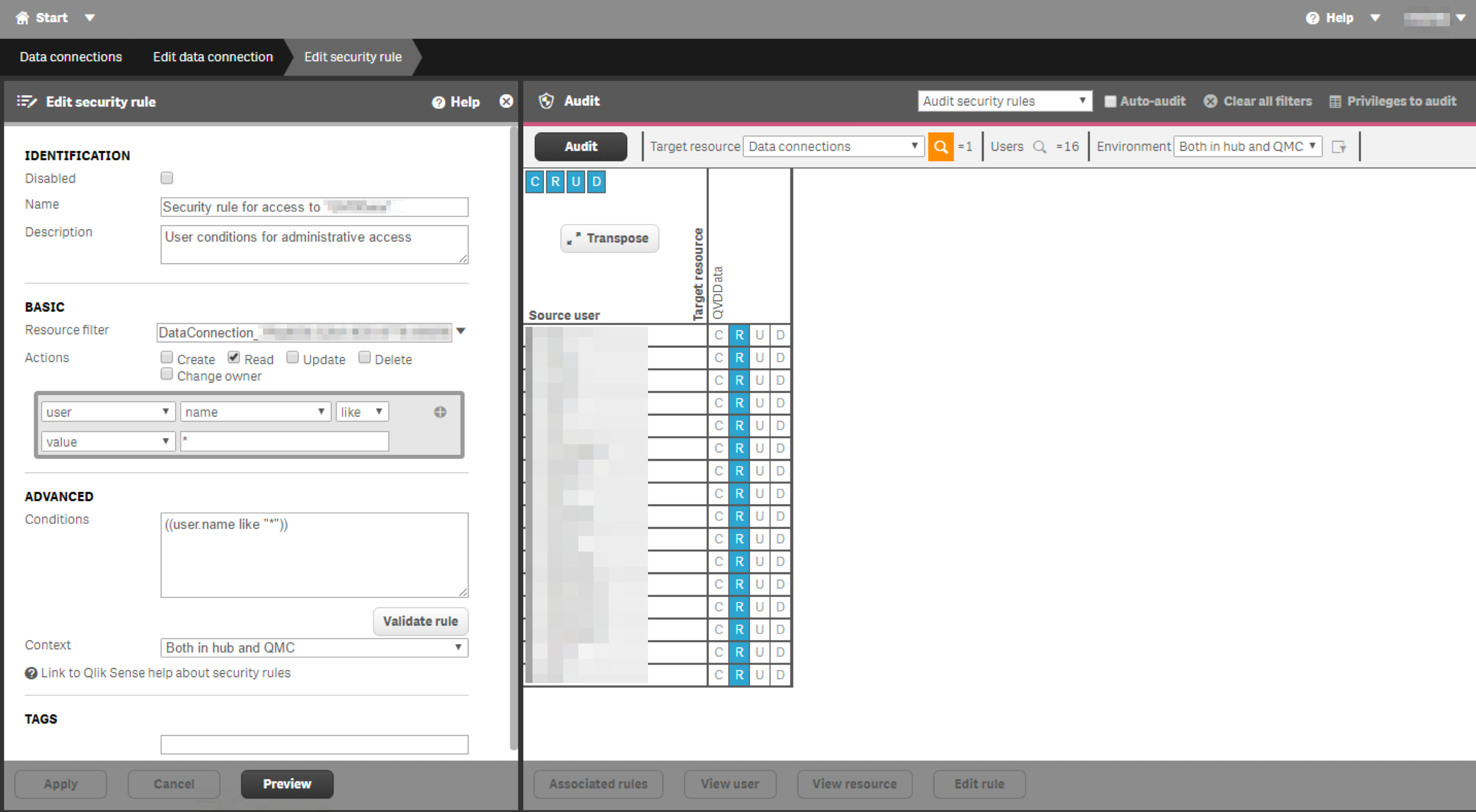
Task: Open the like operator dropdown
Action: pos(362,412)
